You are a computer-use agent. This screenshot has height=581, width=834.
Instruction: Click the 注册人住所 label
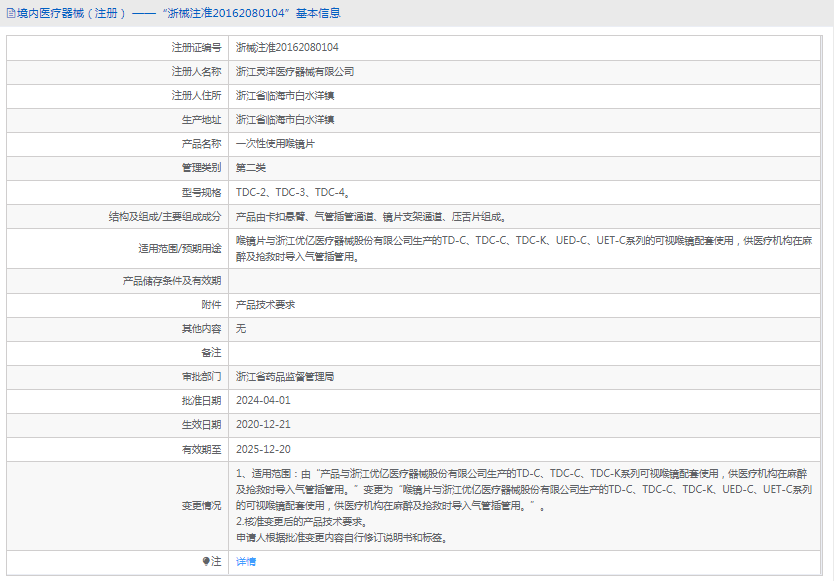coord(196,95)
